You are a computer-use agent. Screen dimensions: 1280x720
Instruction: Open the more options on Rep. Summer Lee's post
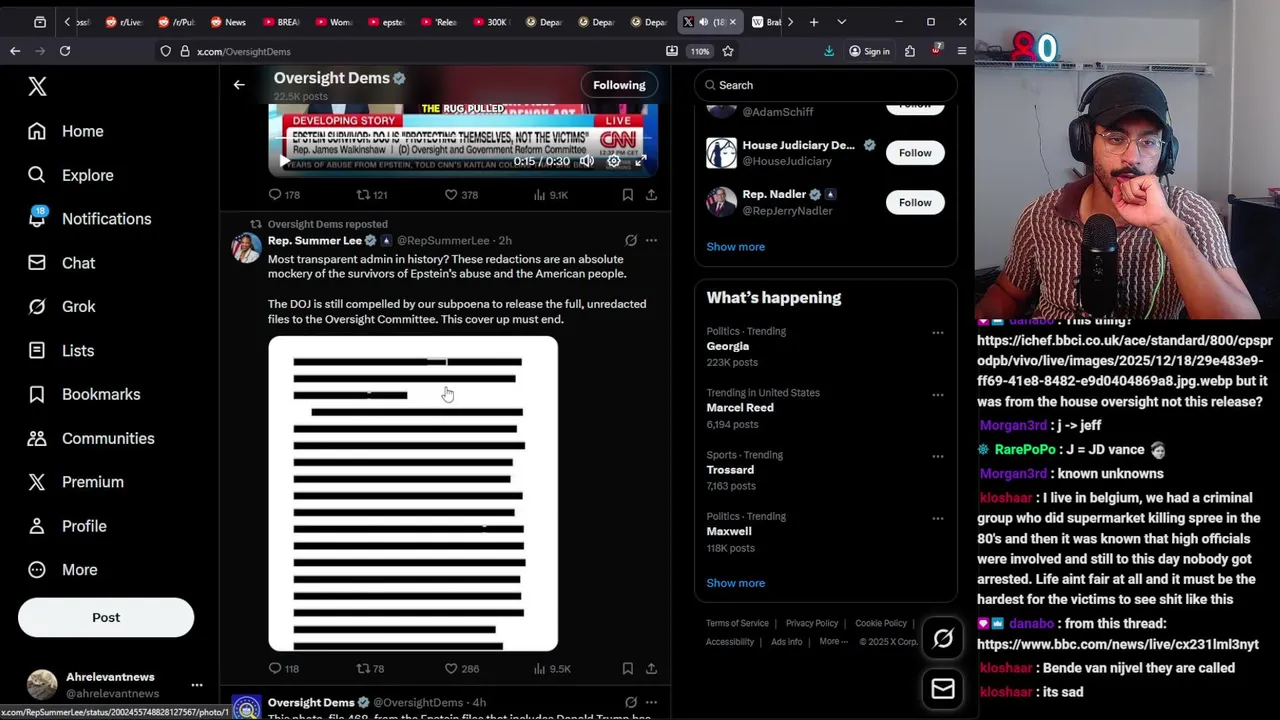tap(651, 240)
